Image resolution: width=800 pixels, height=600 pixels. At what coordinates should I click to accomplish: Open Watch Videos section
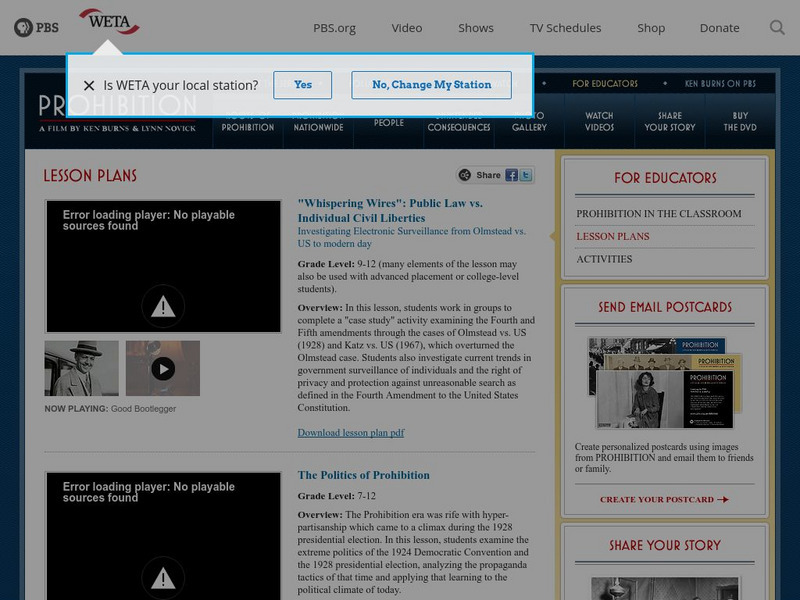coord(599,121)
